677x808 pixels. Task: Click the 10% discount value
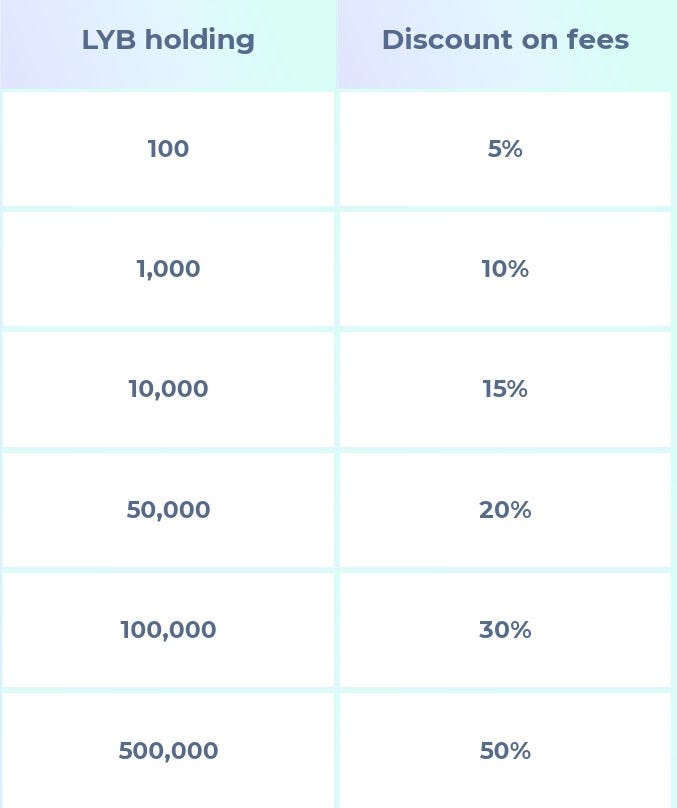coord(505,269)
